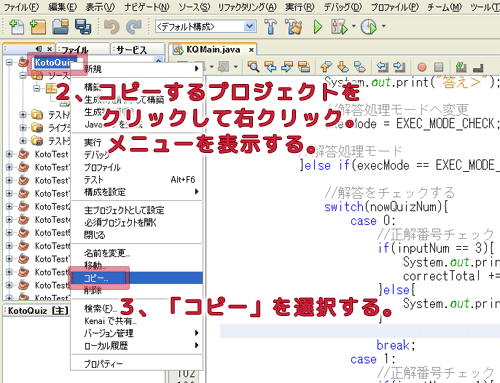
Task: Open the Profile button dropdown arrow
Action: coord(383,26)
